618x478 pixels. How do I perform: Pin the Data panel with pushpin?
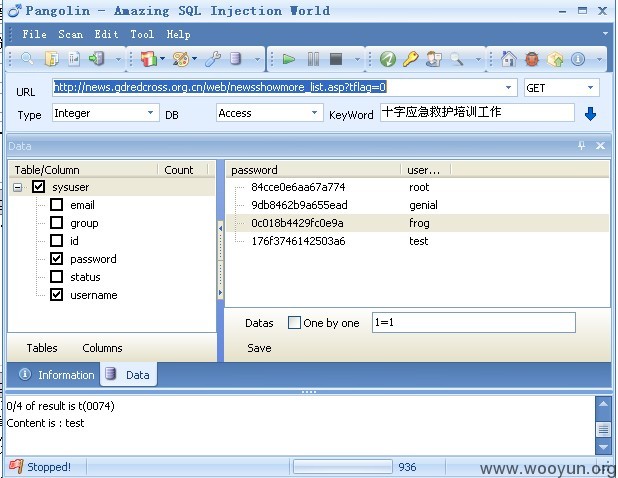[x=581, y=145]
